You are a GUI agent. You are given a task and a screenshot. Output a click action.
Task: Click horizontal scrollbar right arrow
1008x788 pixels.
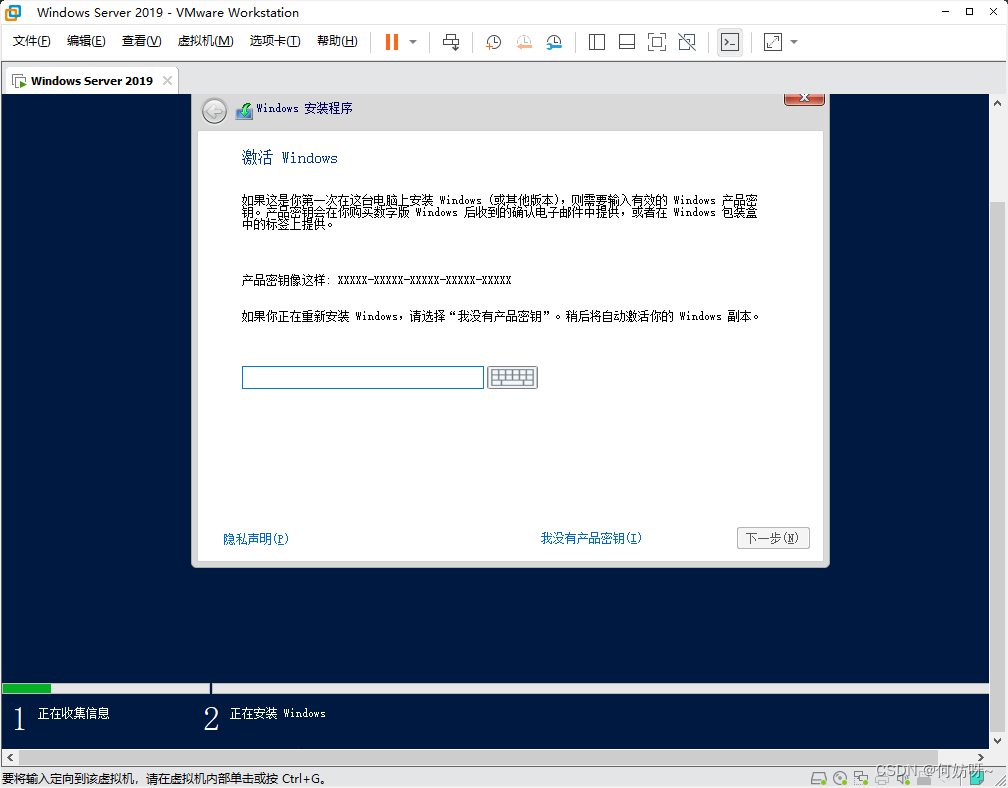click(x=980, y=757)
